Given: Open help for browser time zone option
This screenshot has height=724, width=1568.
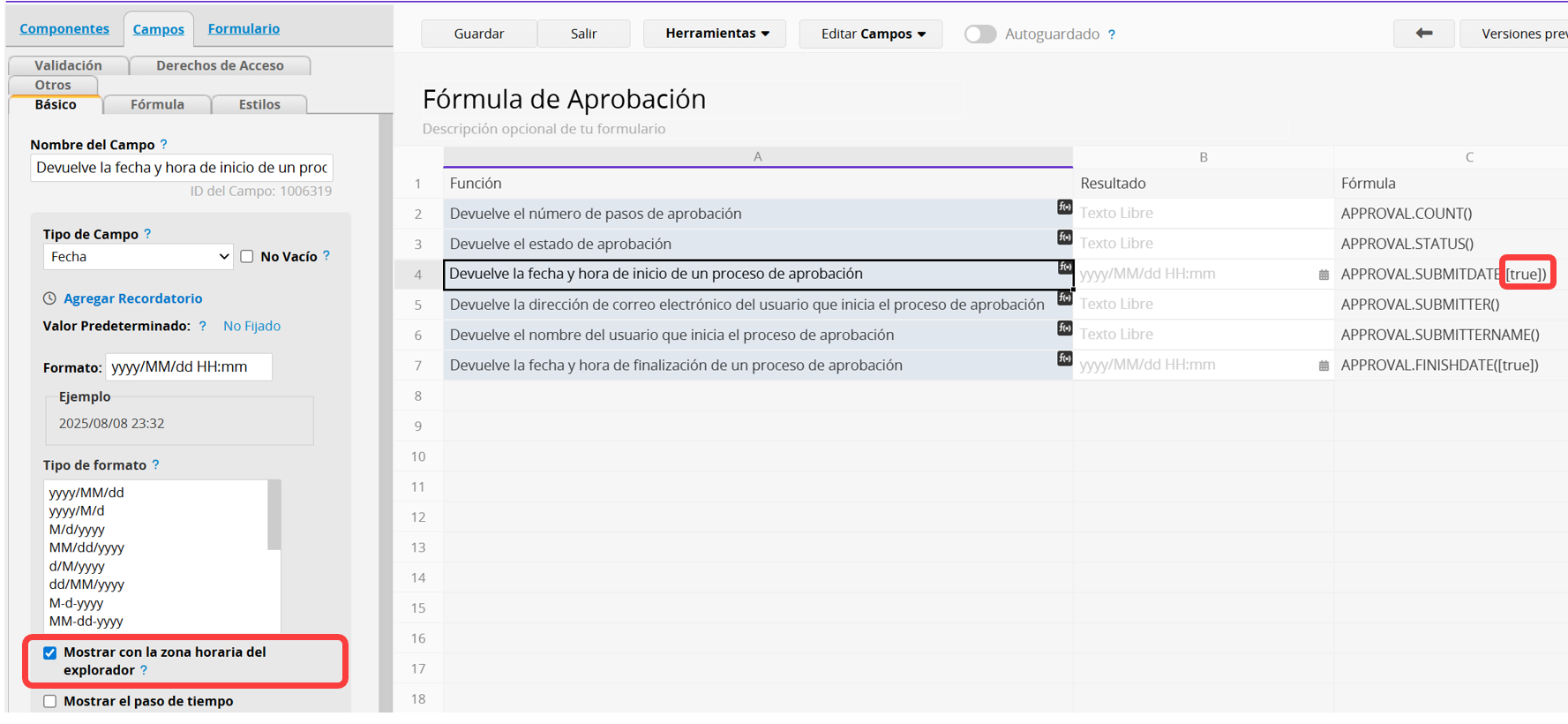Looking at the screenshot, I should click(144, 670).
